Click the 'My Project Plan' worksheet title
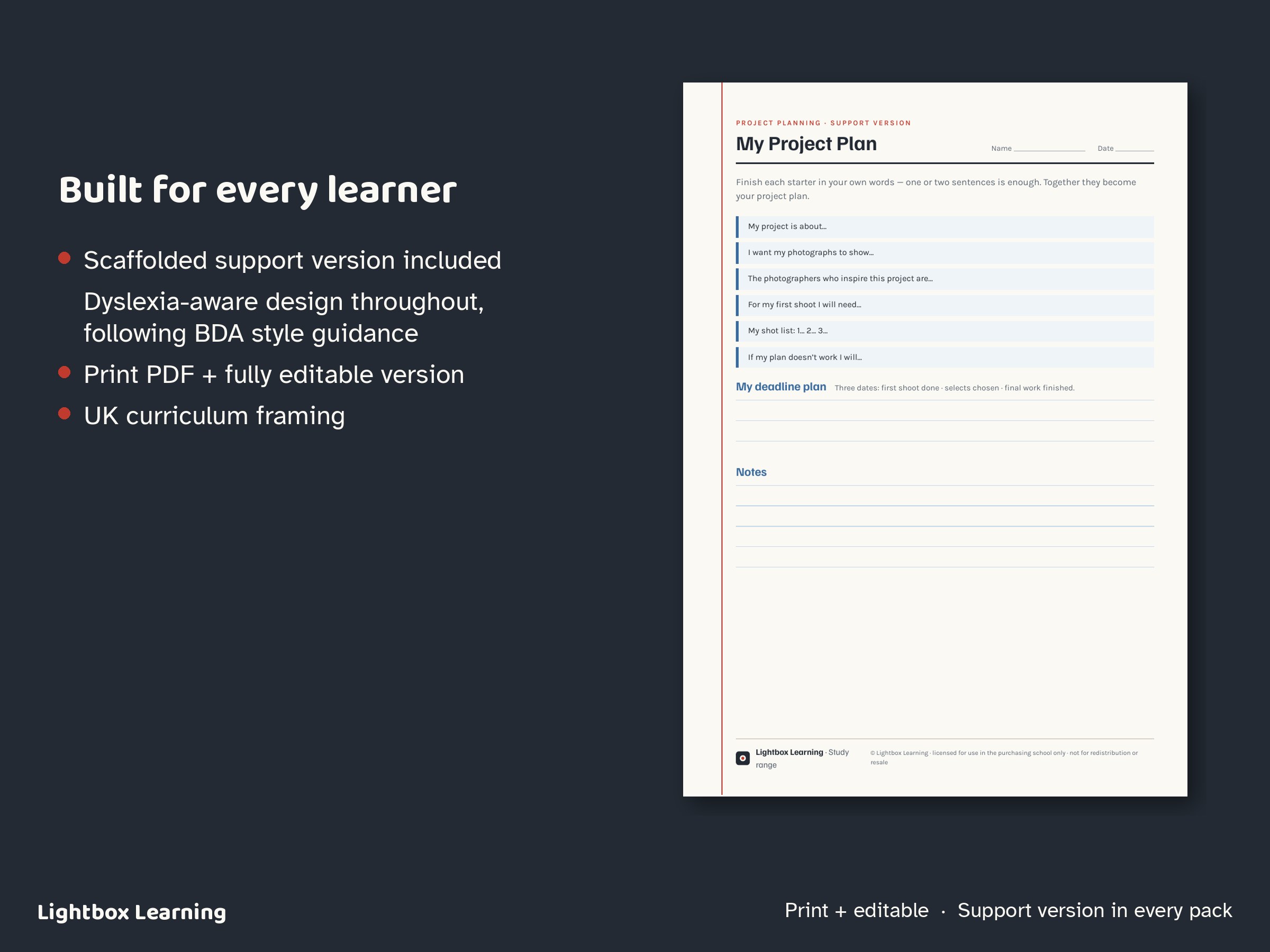 806,144
